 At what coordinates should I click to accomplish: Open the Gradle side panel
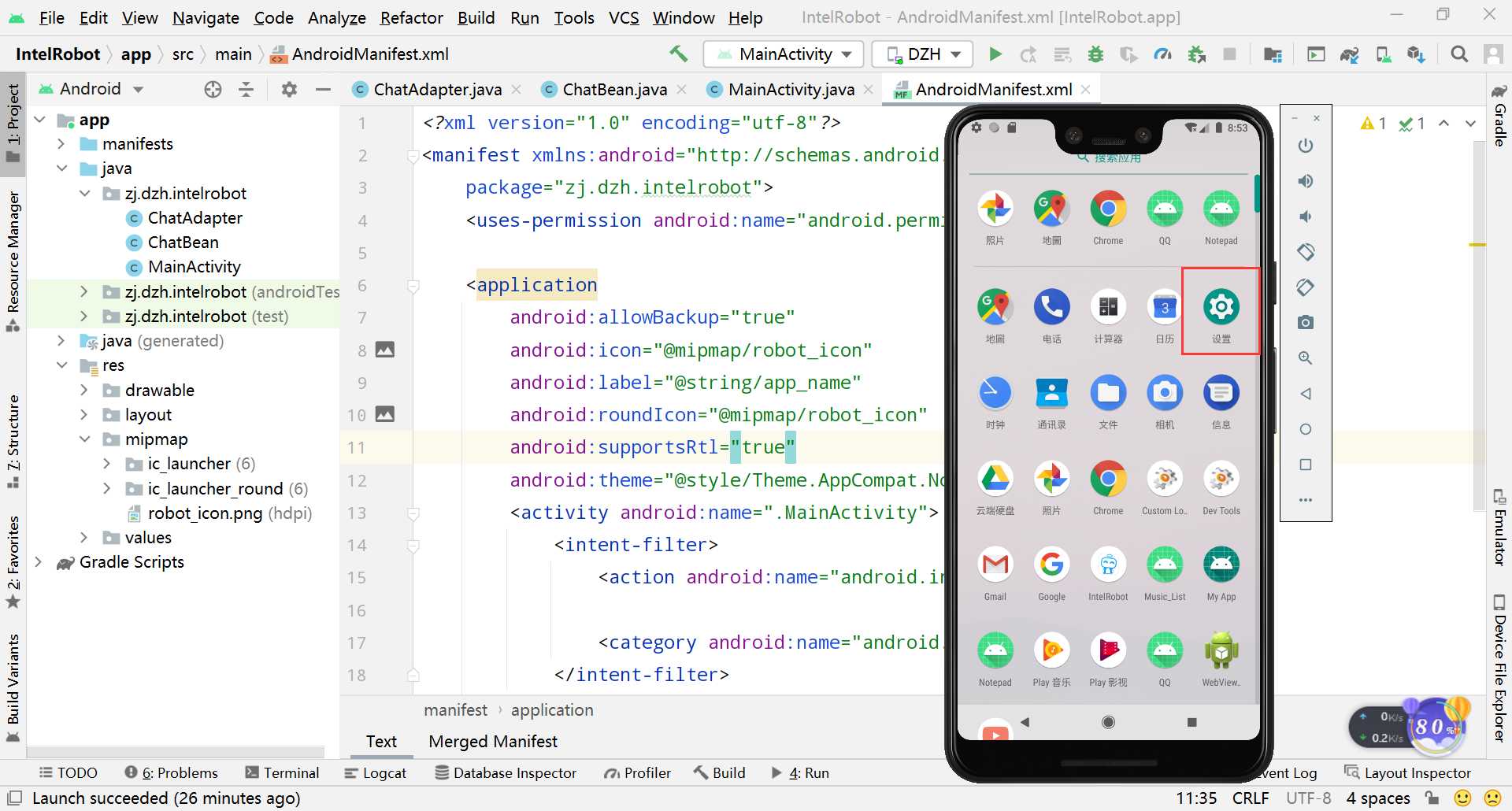click(x=1499, y=115)
